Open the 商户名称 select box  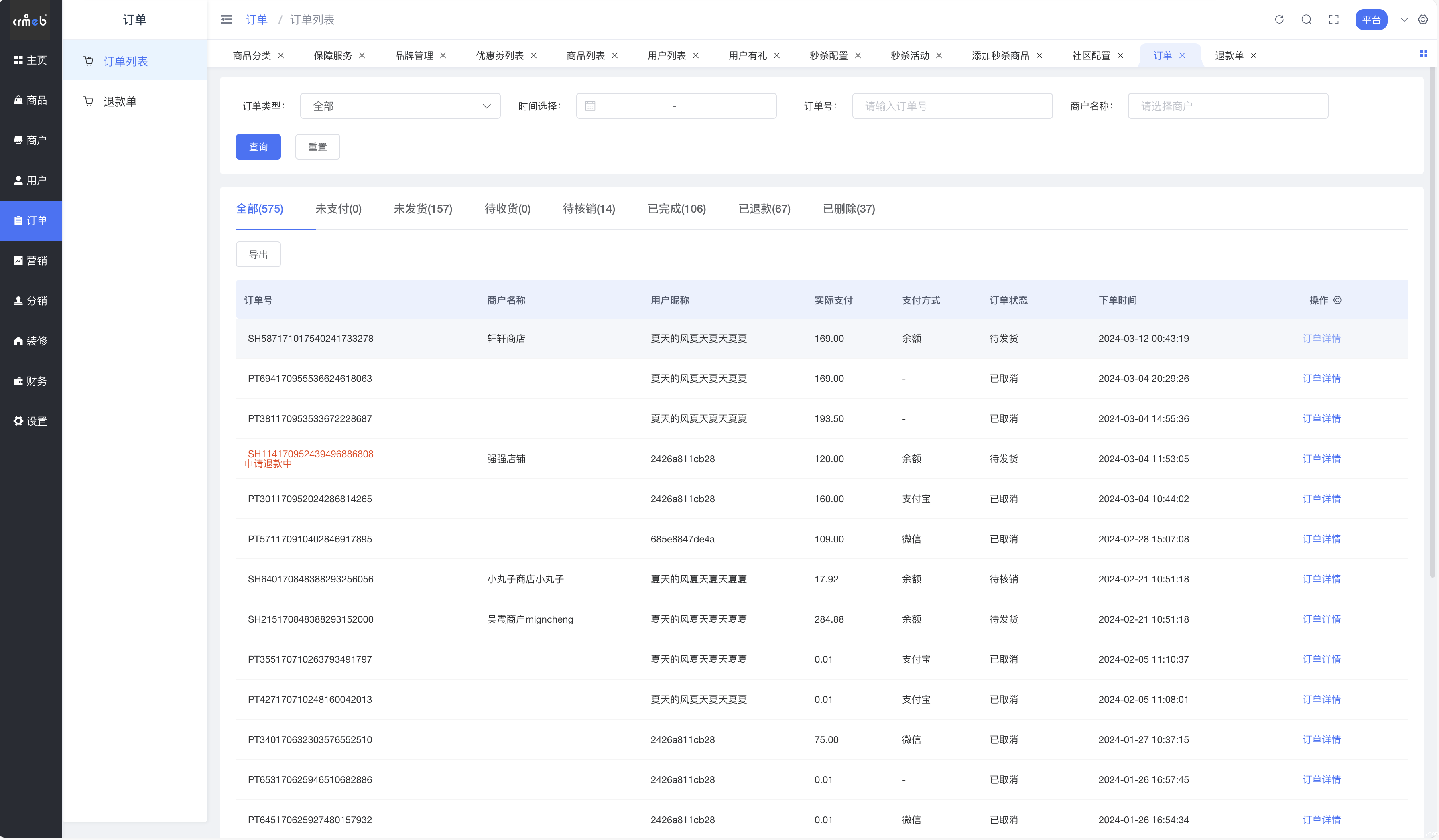point(1228,106)
